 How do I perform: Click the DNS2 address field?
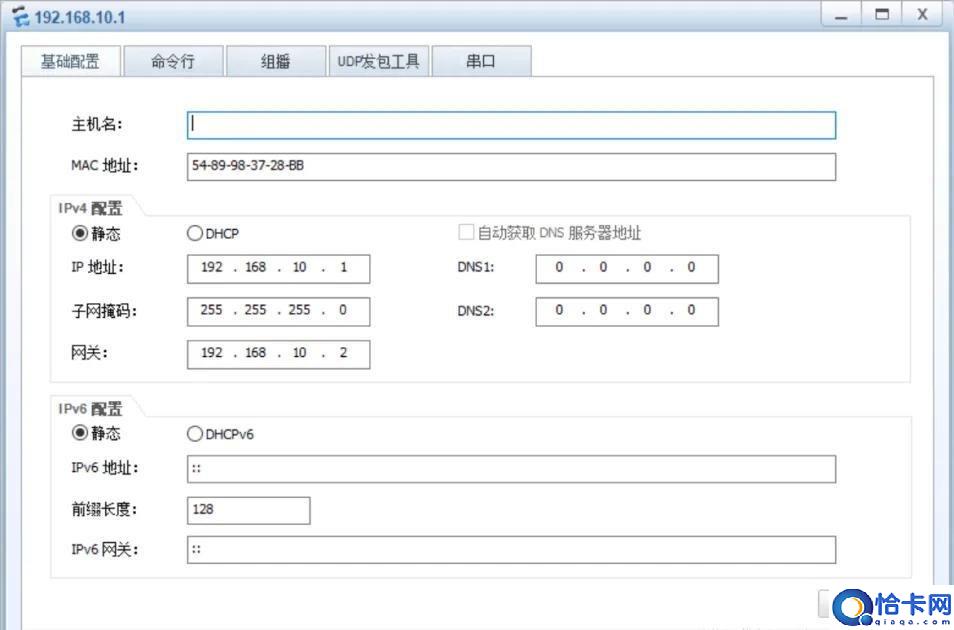627,311
